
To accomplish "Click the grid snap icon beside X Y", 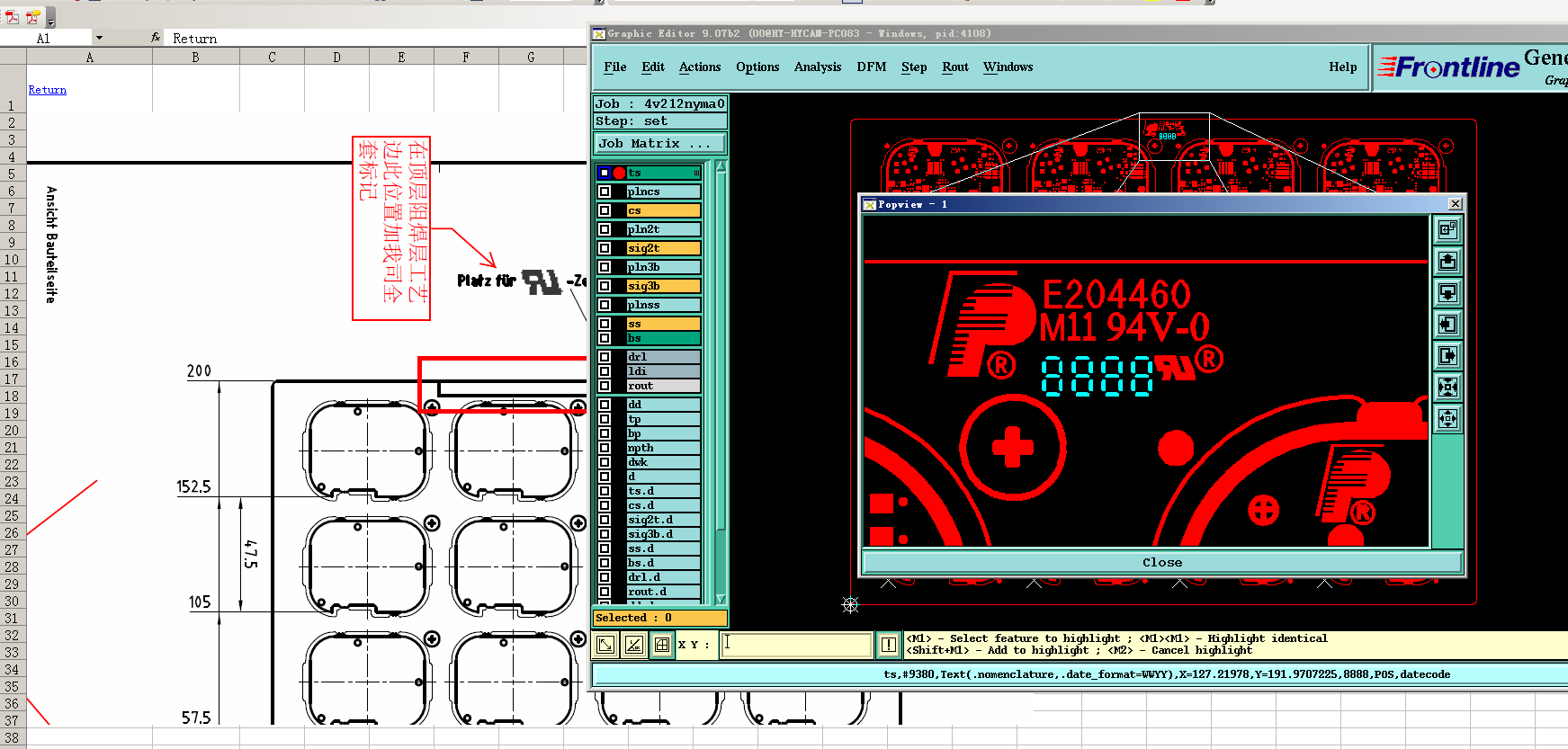I will 662,645.
